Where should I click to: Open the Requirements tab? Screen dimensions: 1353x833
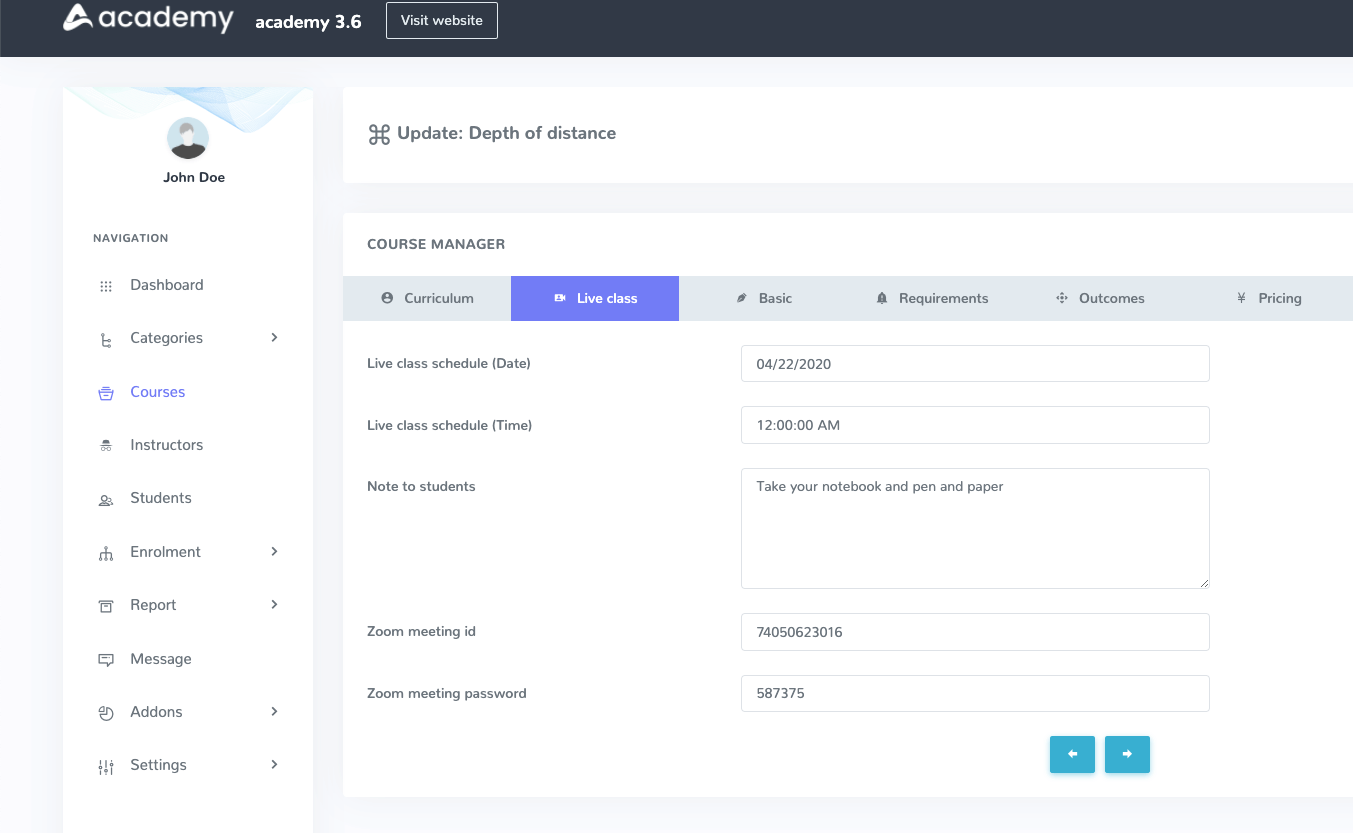932,298
